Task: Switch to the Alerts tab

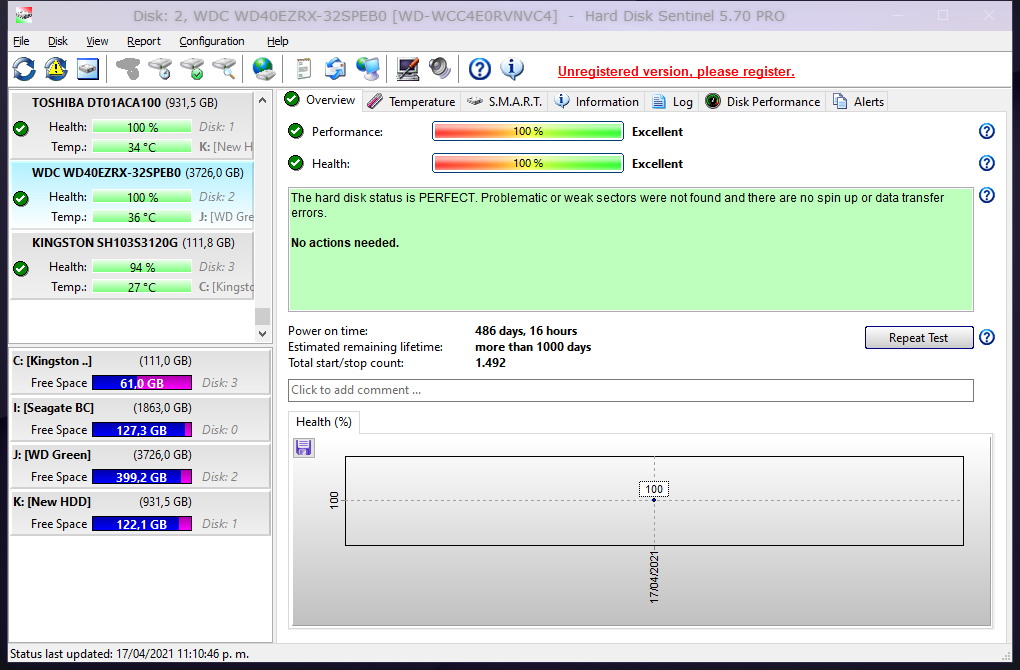Action: pyautogui.click(x=859, y=101)
